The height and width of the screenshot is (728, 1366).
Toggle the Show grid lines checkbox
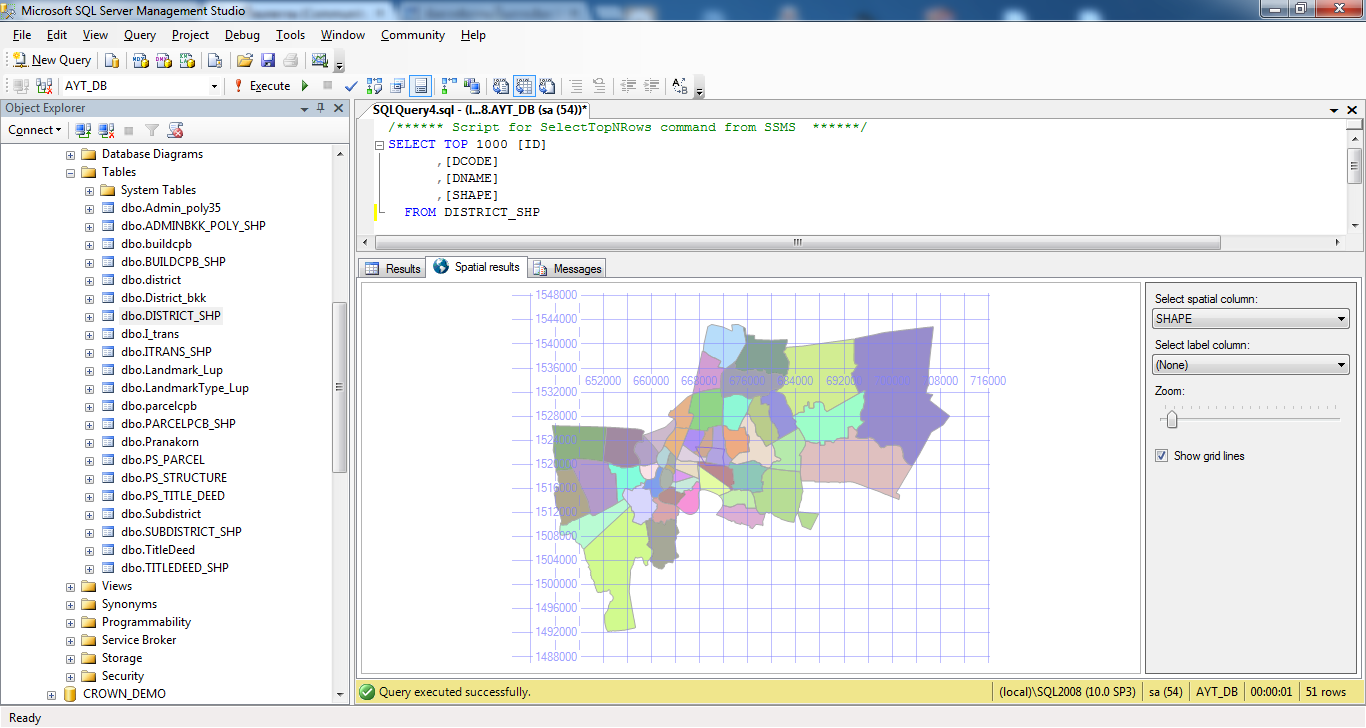pyautogui.click(x=1161, y=456)
